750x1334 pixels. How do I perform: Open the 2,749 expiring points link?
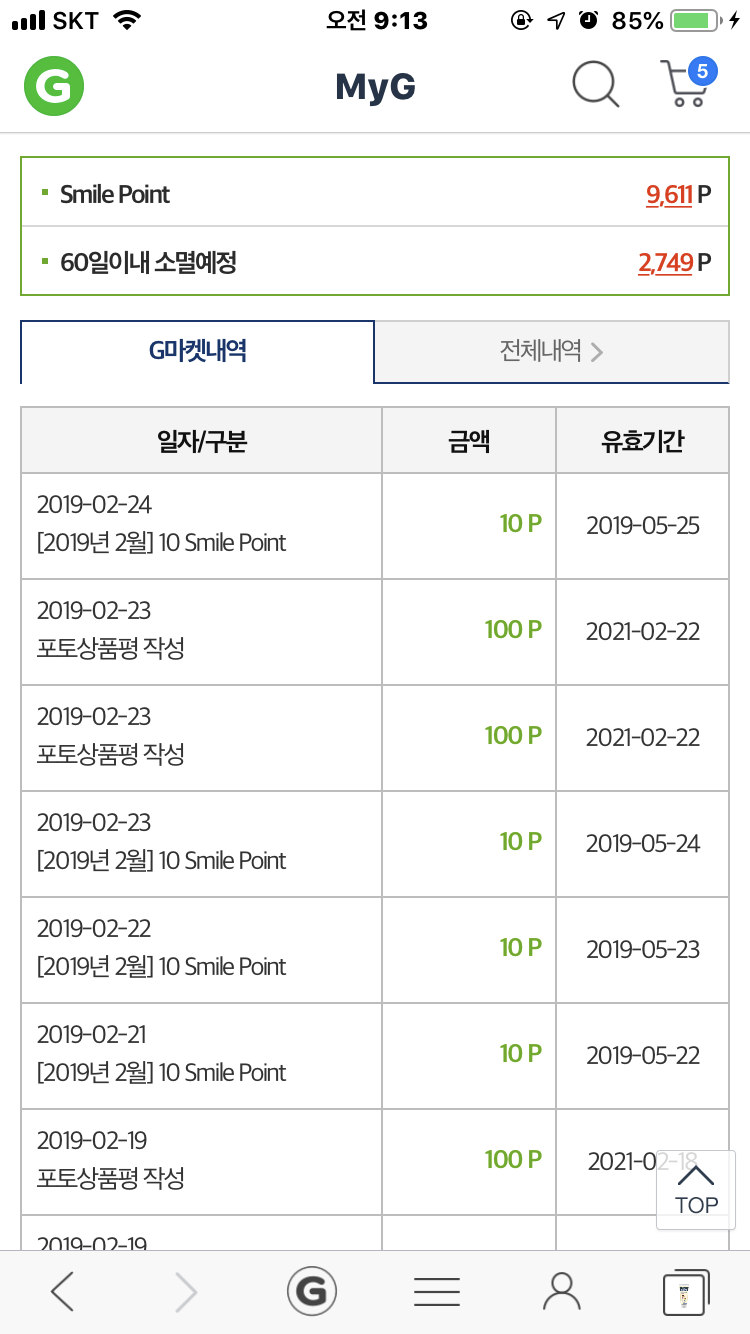click(665, 263)
